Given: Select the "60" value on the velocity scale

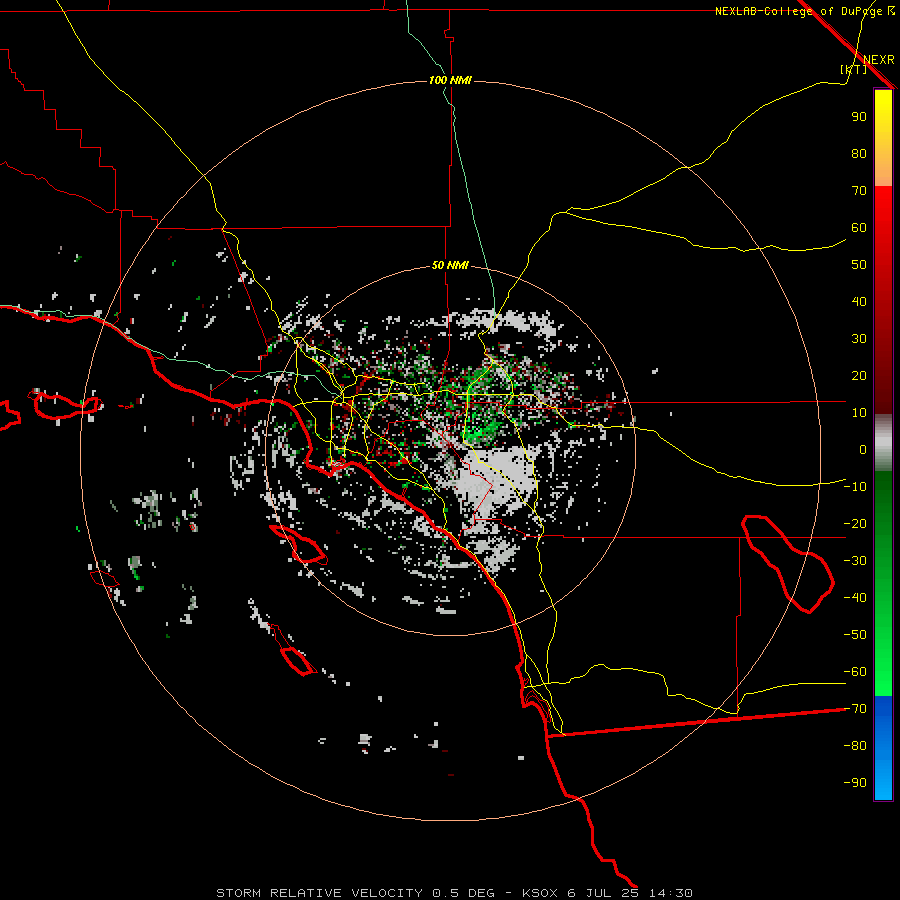Looking at the screenshot, I should pyautogui.click(x=859, y=228).
